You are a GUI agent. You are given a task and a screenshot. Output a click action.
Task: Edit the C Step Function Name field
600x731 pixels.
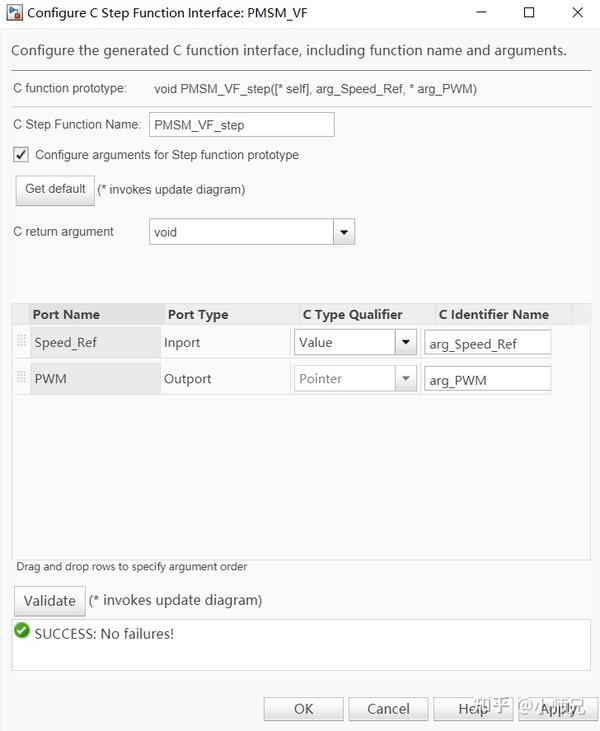click(241, 125)
